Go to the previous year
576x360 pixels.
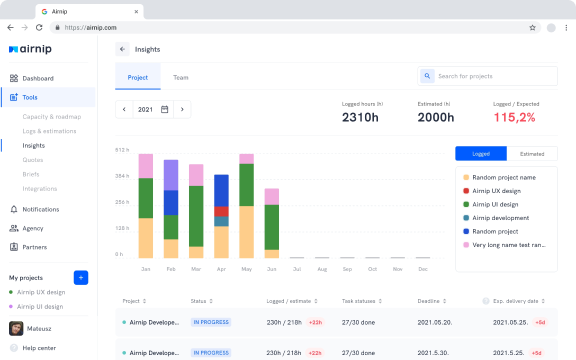coord(124,109)
